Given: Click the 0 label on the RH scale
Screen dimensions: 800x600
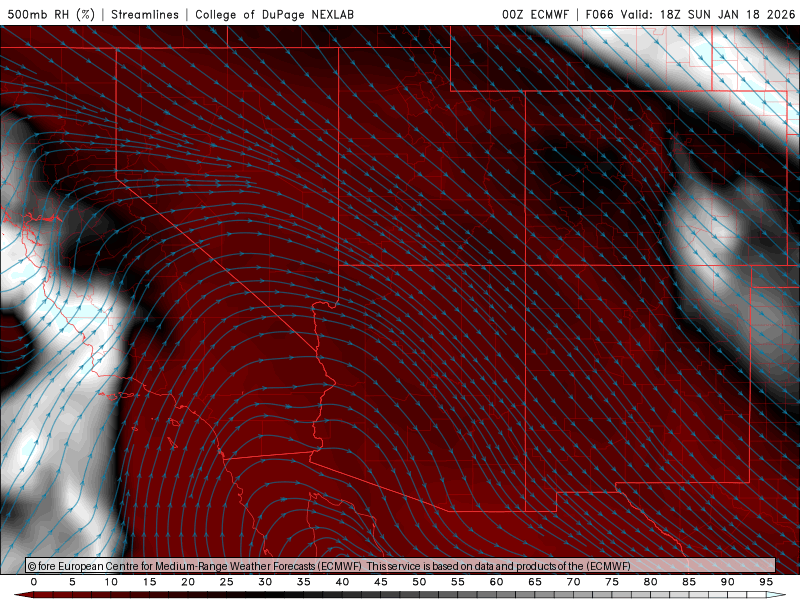Looking at the screenshot, I should pyautogui.click(x=34, y=582).
